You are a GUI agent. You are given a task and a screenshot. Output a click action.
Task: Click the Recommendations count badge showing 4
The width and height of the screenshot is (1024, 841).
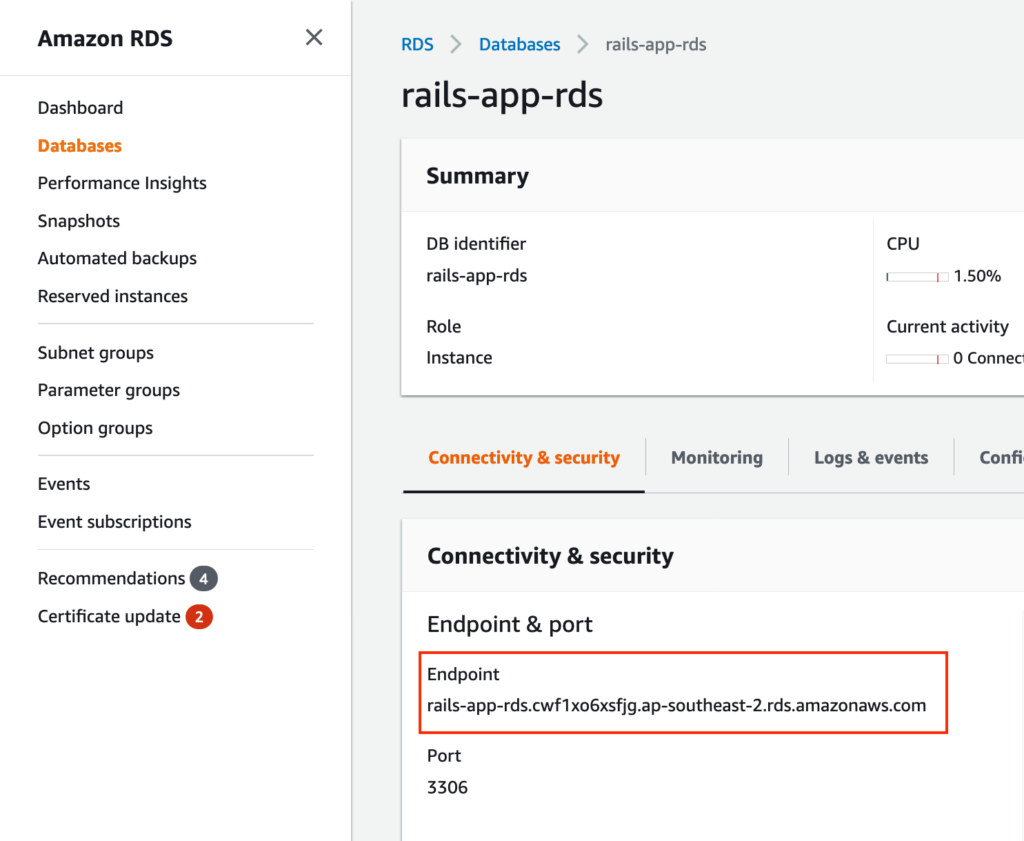coord(204,579)
